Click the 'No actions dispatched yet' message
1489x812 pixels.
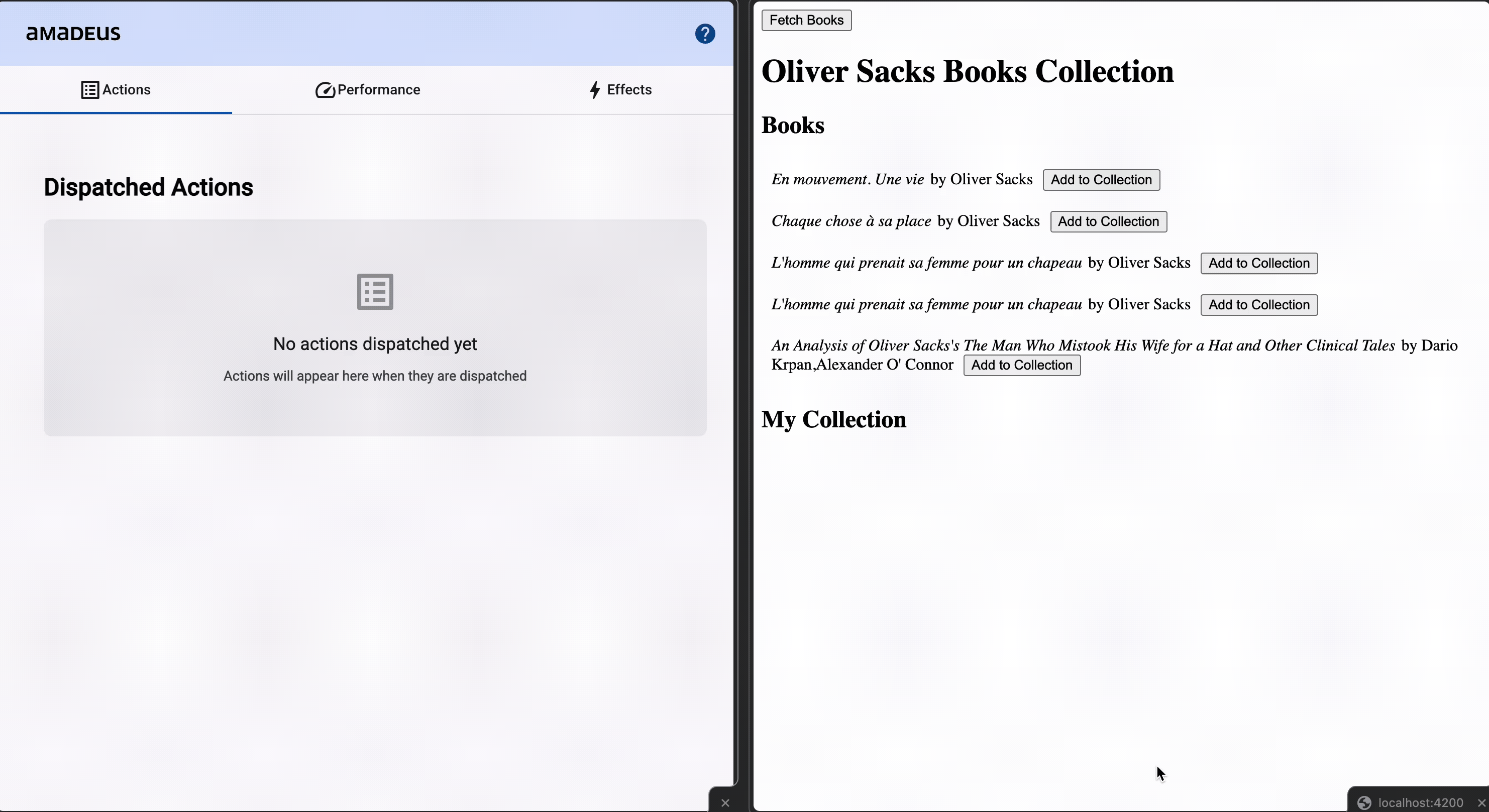coord(375,344)
